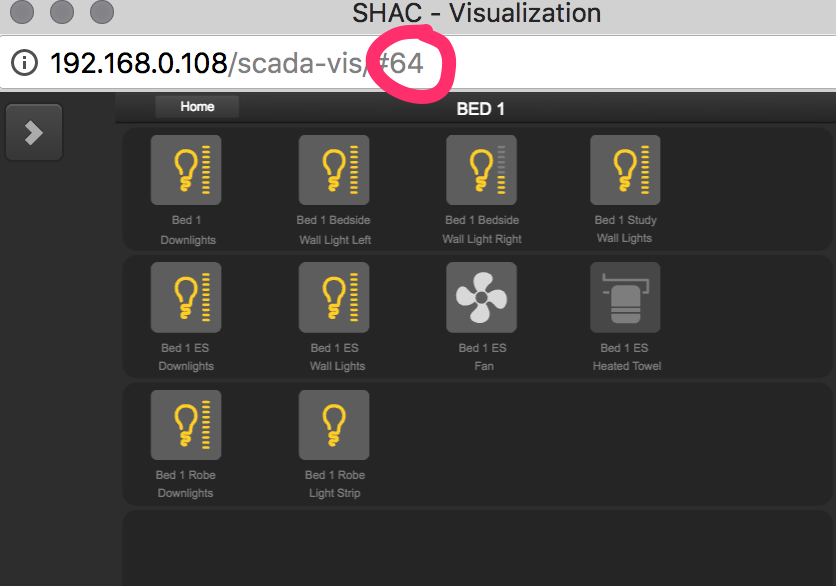Click the browser address bar URL

(x=236, y=63)
